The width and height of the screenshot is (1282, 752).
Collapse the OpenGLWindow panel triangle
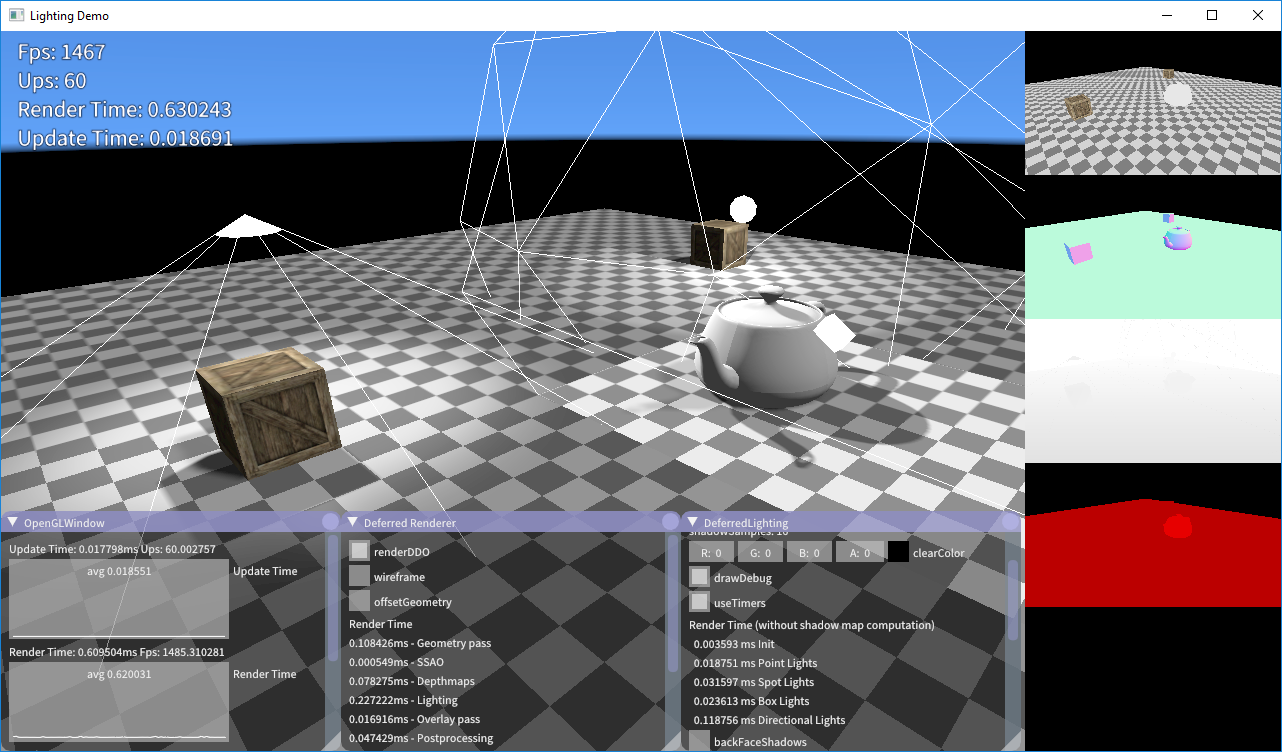(13, 522)
